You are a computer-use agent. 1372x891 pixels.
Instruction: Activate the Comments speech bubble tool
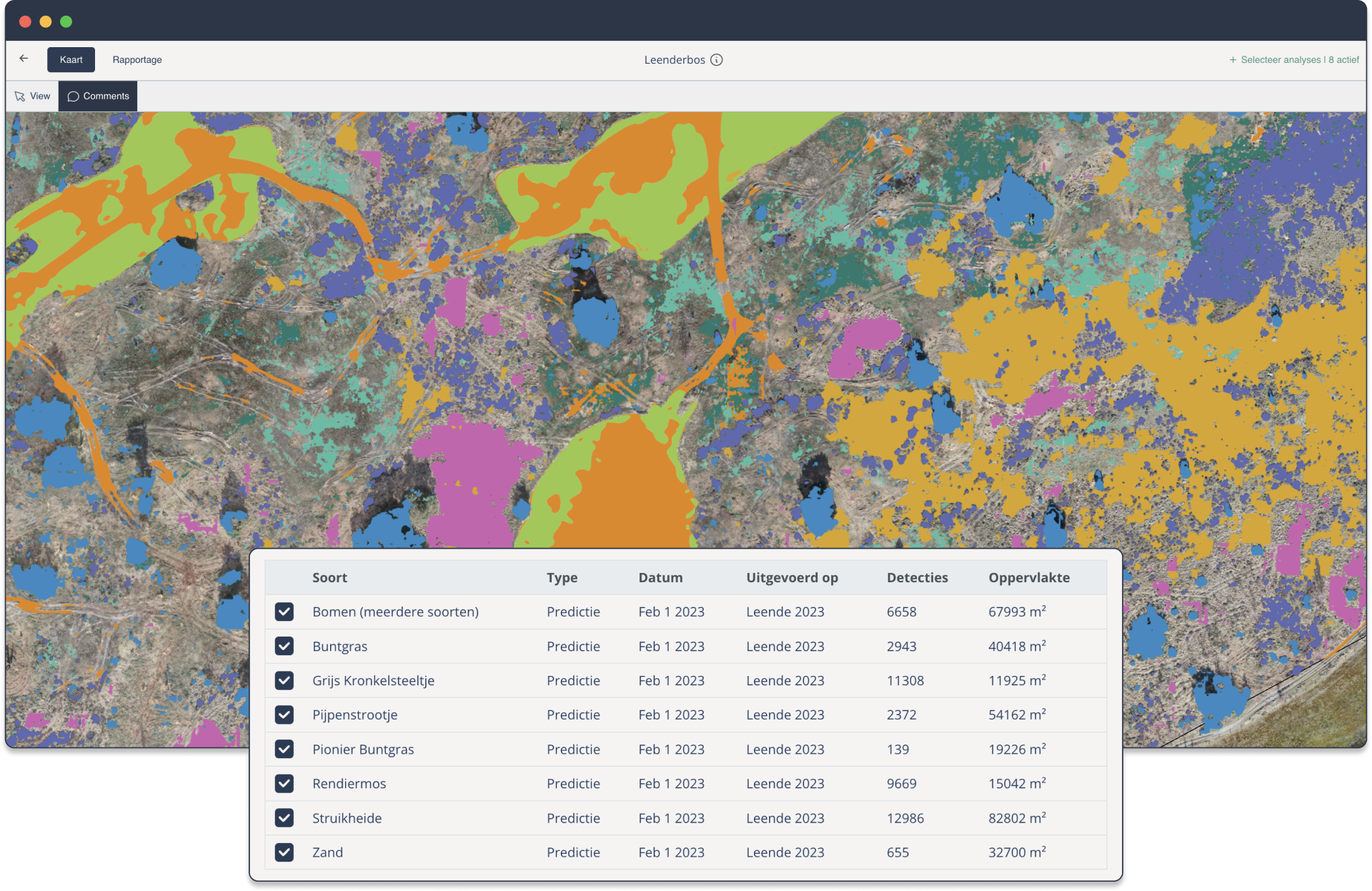(98, 96)
